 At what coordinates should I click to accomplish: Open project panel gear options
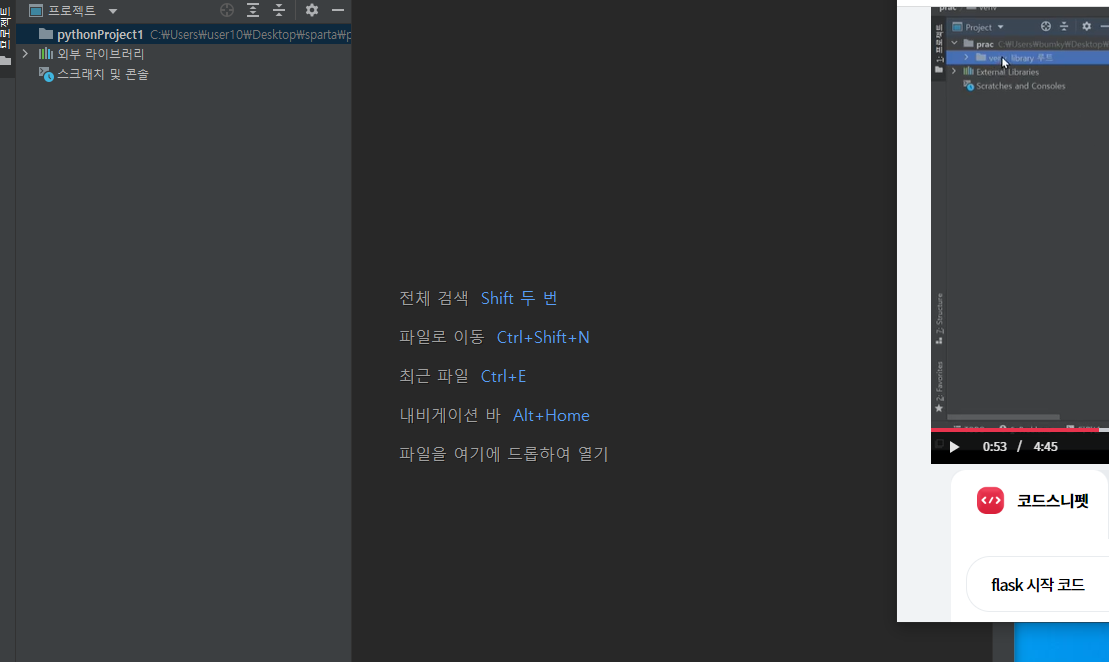(x=312, y=10)
